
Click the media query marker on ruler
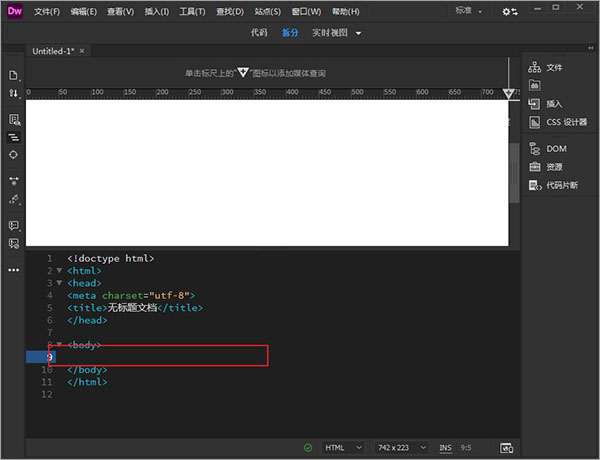(x=509, y=93)
